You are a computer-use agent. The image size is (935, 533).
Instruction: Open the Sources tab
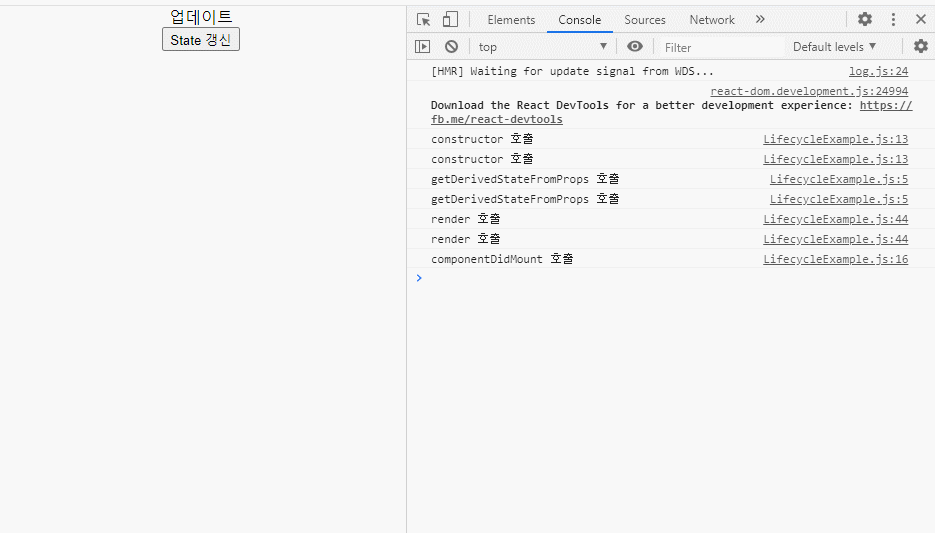(x=645, y=20)
